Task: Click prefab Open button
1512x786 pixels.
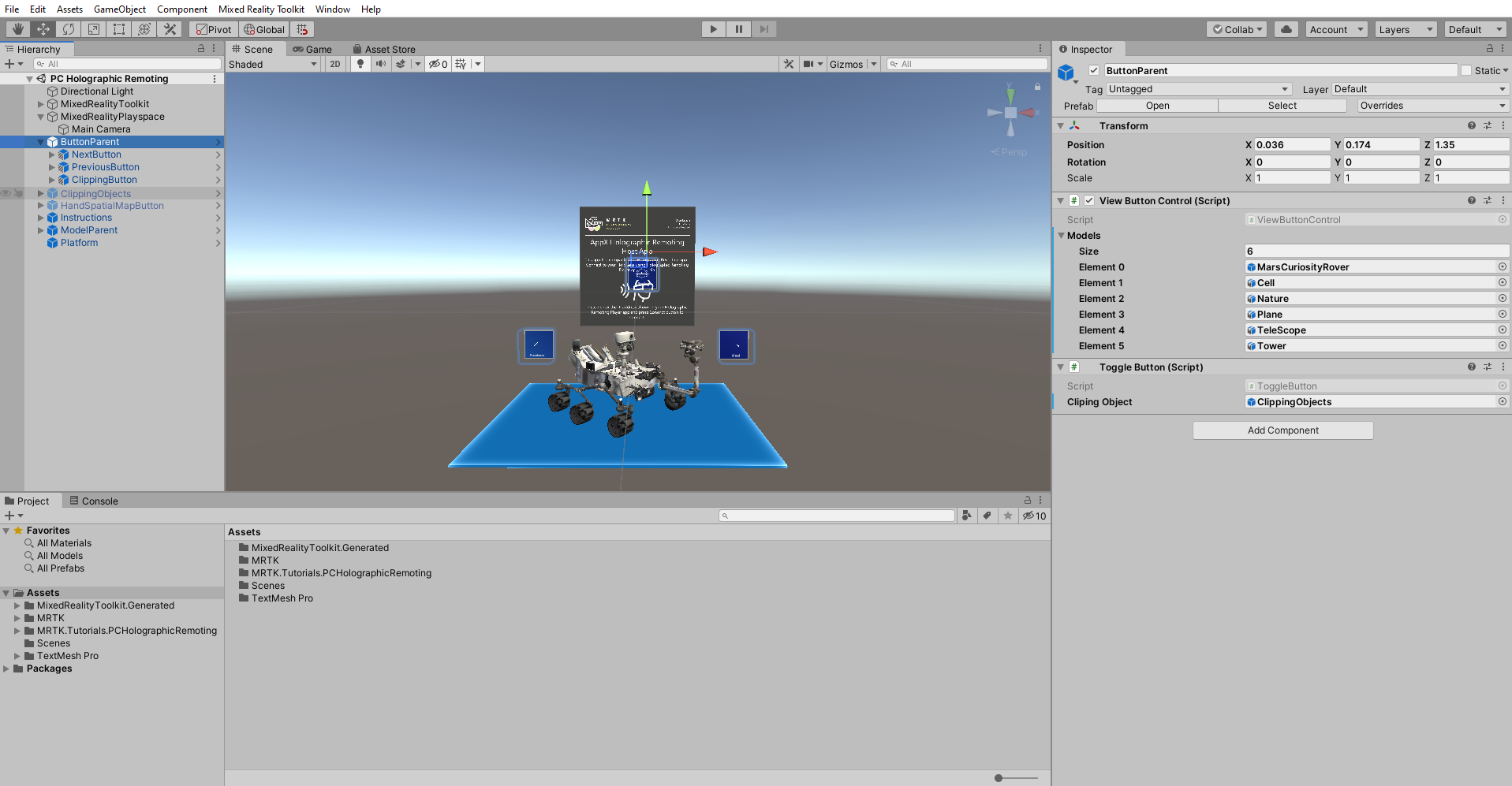Action: [1158, 106]
